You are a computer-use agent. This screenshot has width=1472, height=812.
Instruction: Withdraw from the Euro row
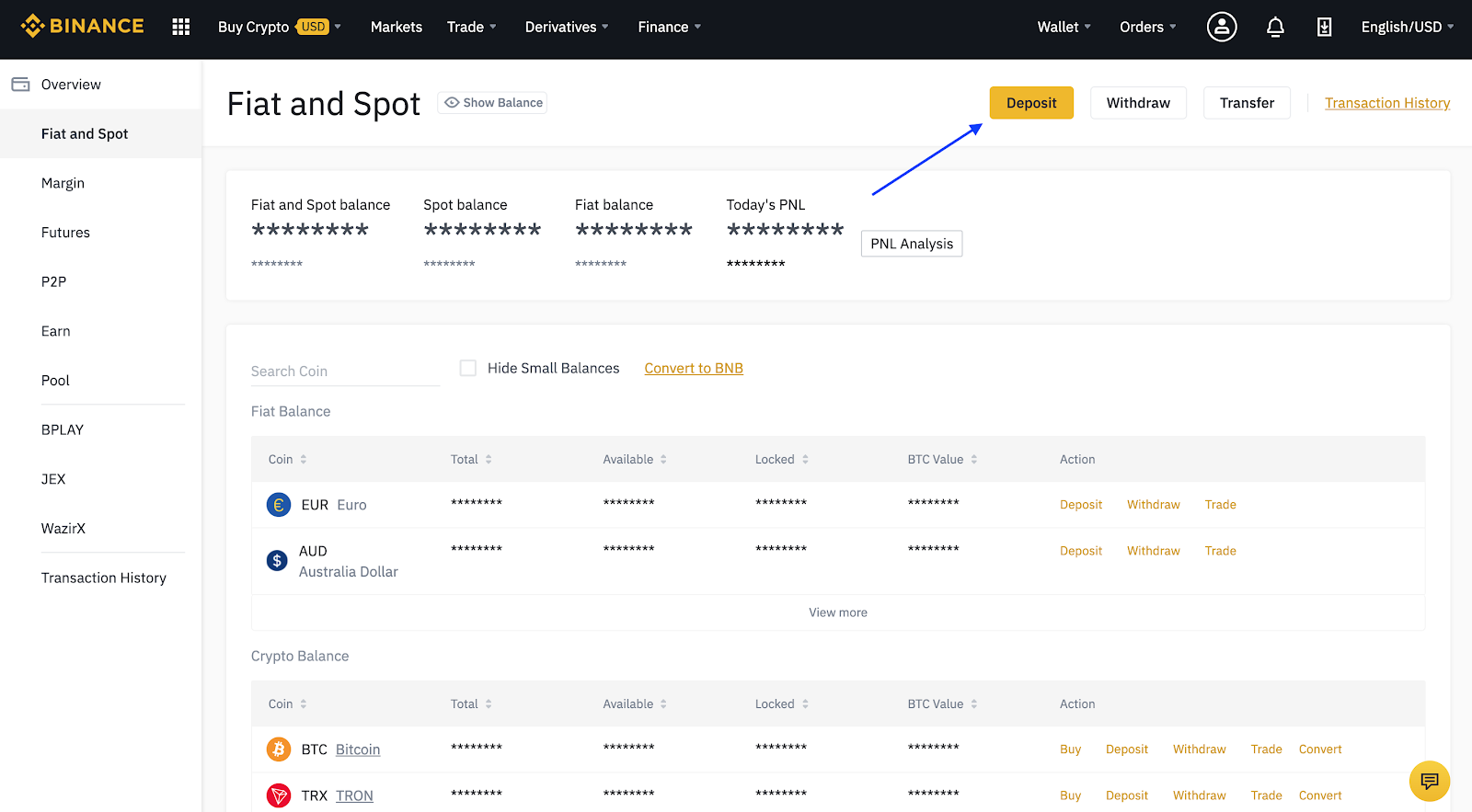point(1154,505)
